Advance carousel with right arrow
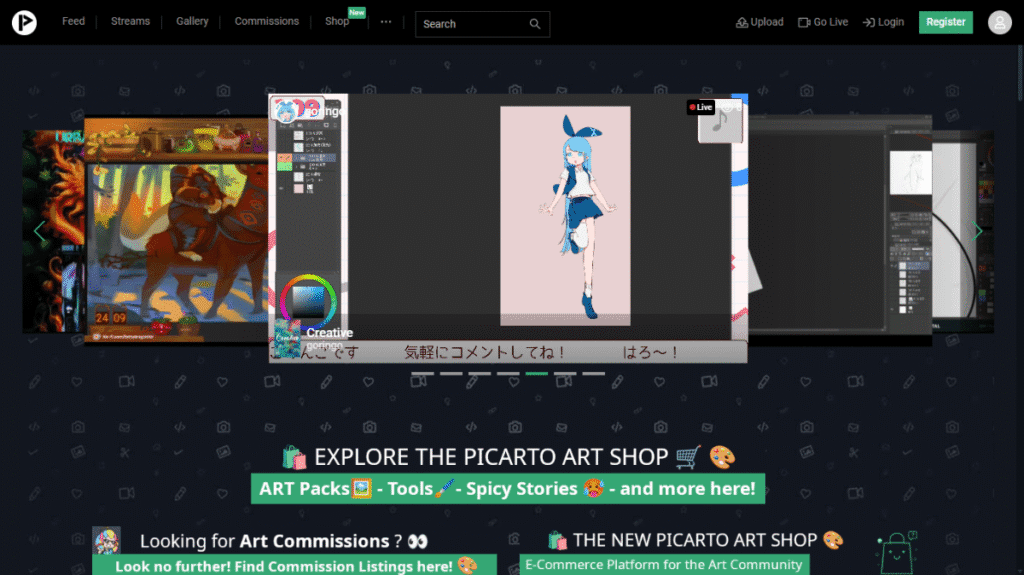The width and height of the screenshot is (1024, 575). pos(977,231)
